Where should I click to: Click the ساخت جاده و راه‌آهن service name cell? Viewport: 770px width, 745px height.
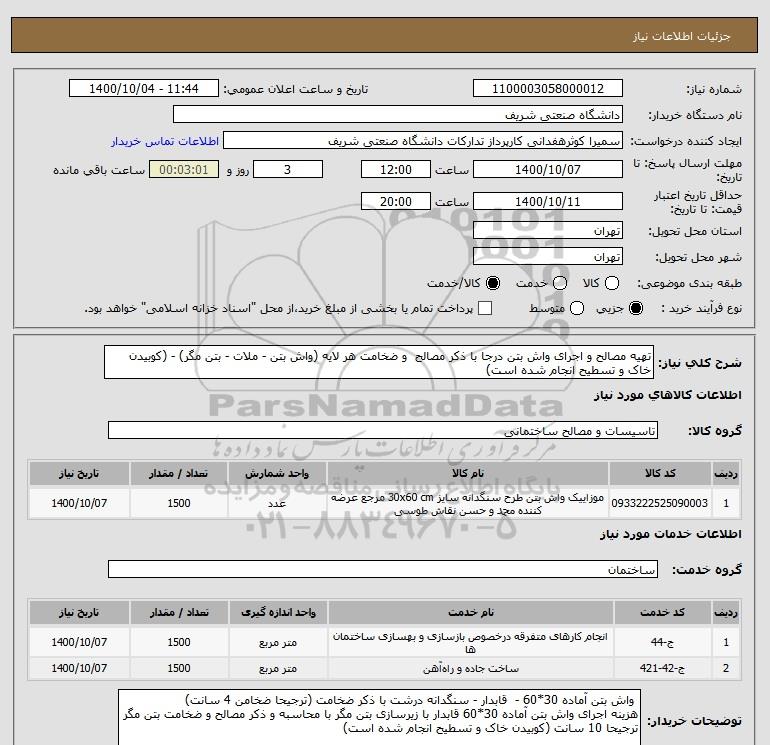click(471, 668)
